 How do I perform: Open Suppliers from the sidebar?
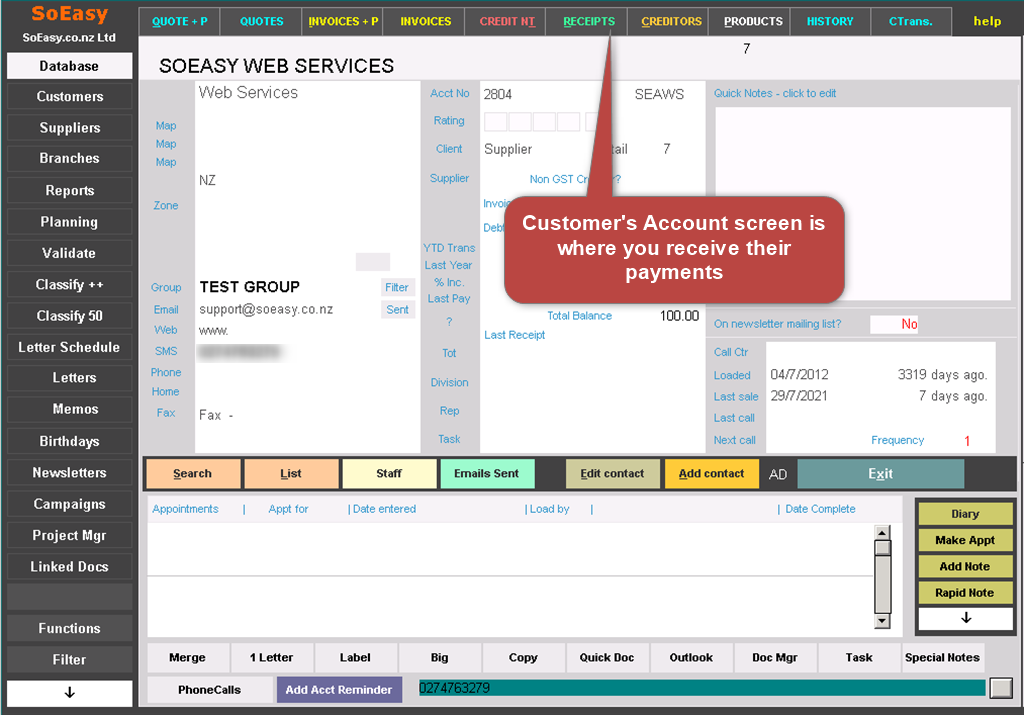point(69,128)
